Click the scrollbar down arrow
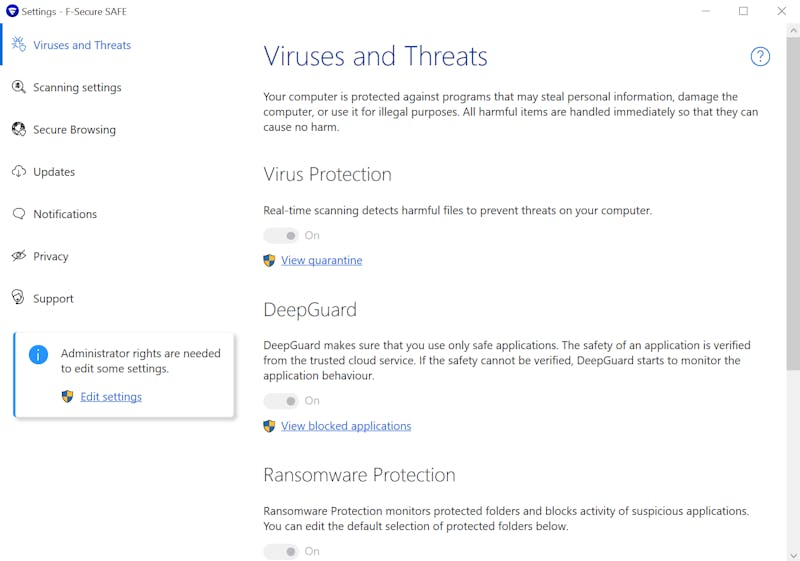This screenshot has height=561, width=800. 793,555
